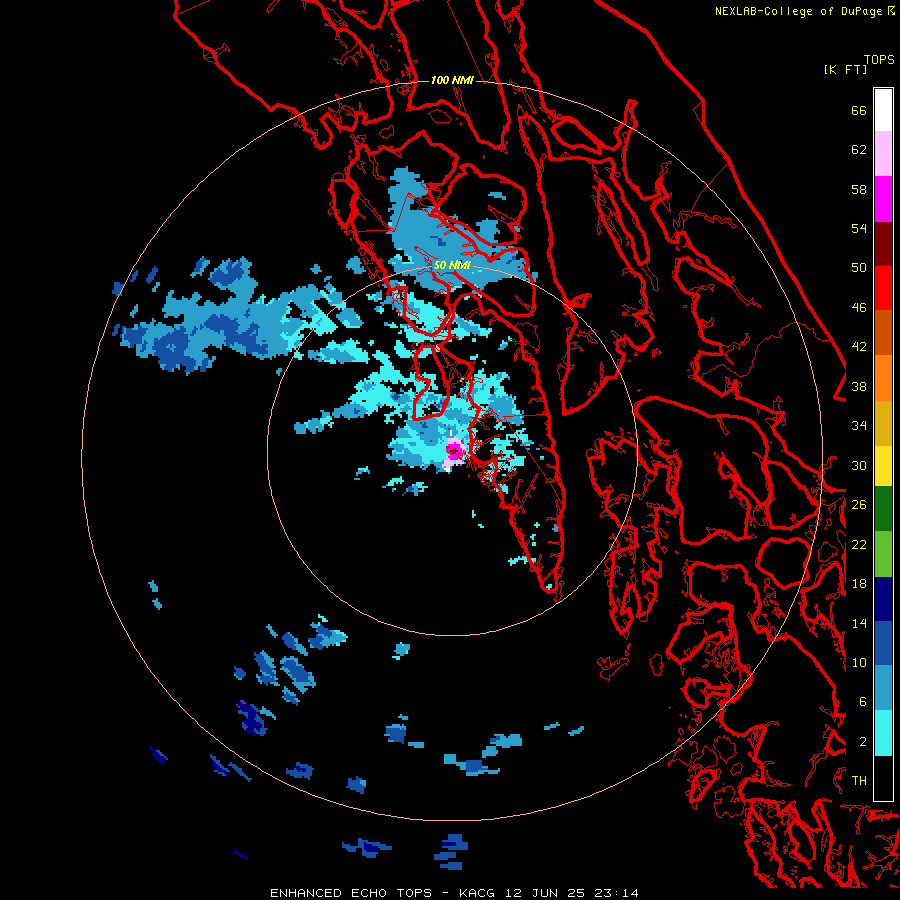Click the "54" legend label

point(859,228)
